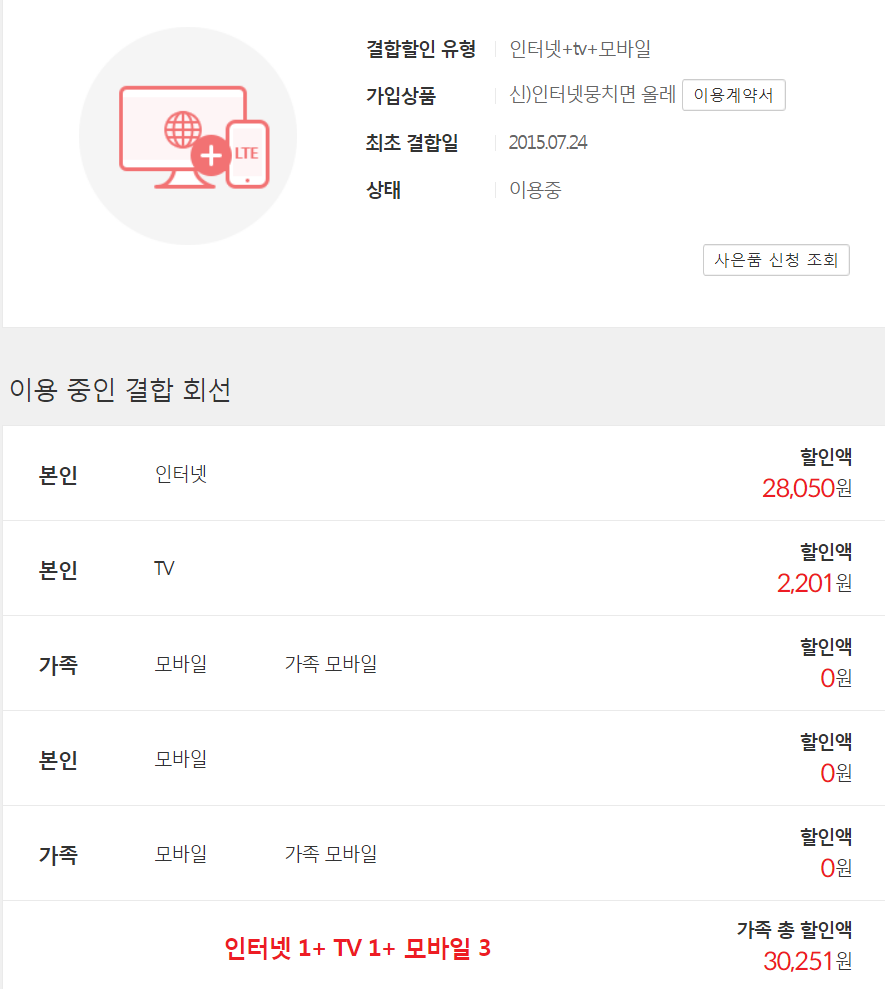Image resolution: width=885 pixels, height=989 pixels.
Task: Click the 인터넷+tv+모바일 bundle type text
Action: (x=580, y=49)
